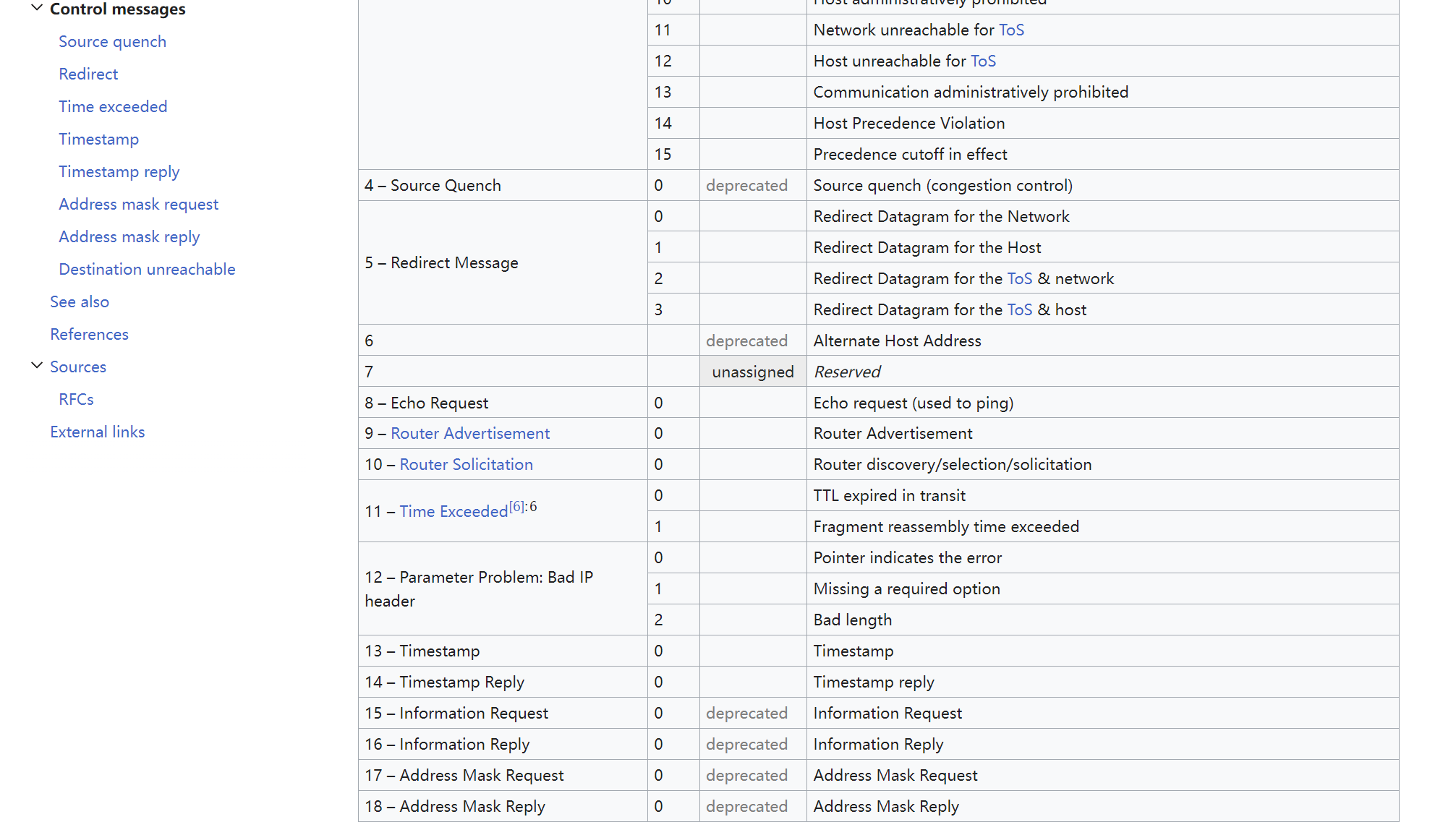The height and width of the screenshot is (822, 1456).
Task: Click the 'unassigned' status cell in row 7
Action: coord(753,372)
